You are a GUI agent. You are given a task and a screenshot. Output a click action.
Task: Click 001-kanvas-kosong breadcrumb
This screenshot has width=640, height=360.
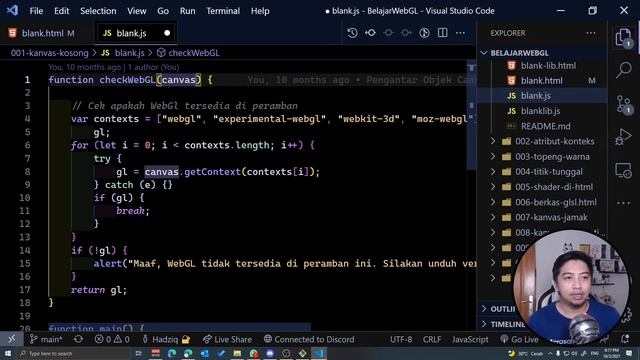[x=49, y=53]
